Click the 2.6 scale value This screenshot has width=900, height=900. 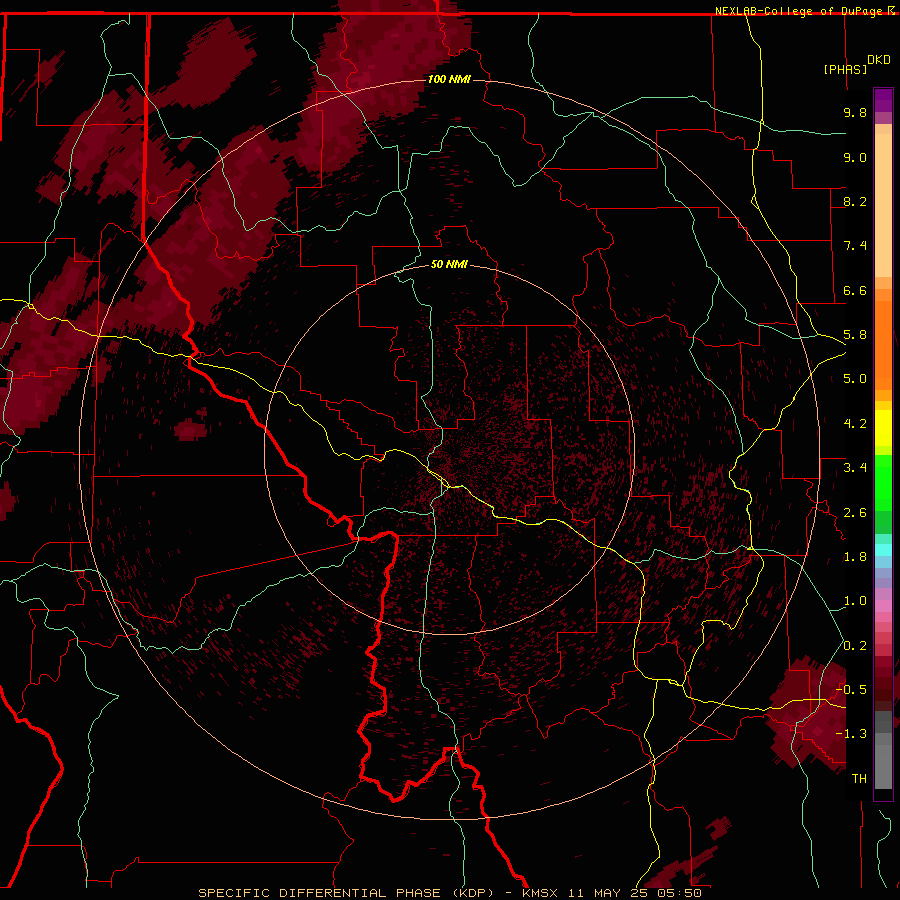(x=855, y=513)
